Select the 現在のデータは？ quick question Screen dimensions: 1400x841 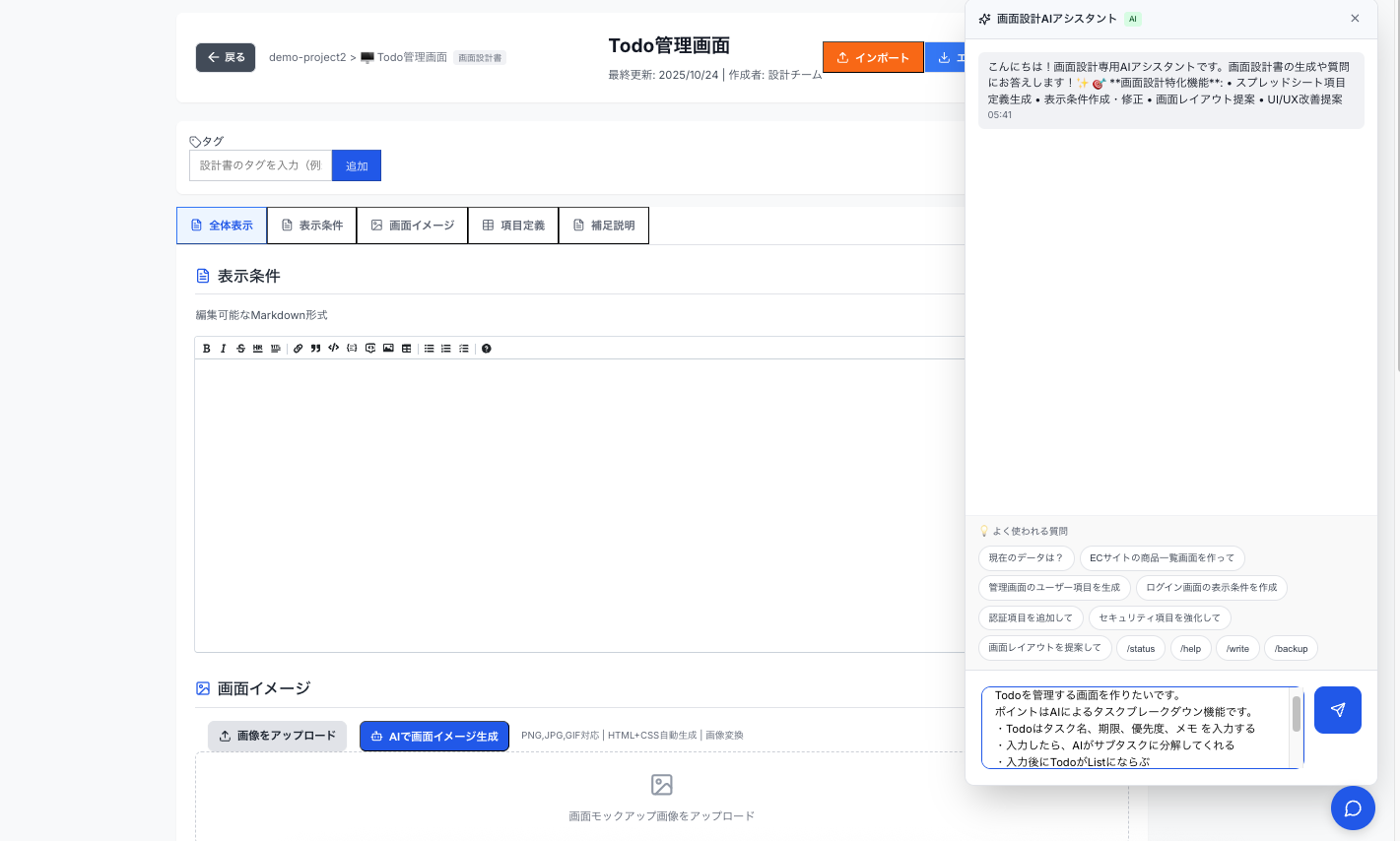1026,558
